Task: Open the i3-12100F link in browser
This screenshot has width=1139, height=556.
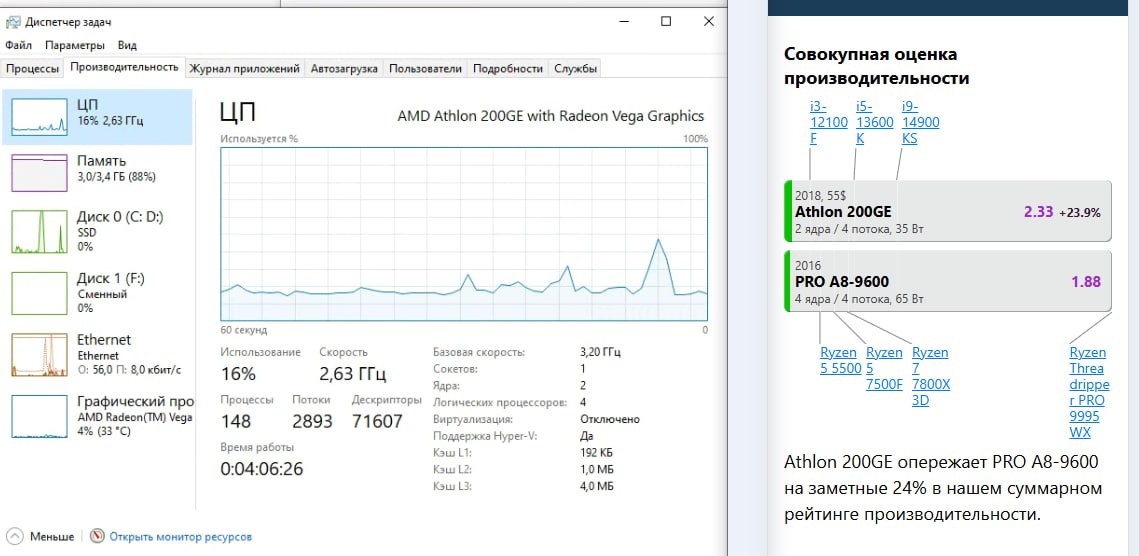Action: coord(828,122)
